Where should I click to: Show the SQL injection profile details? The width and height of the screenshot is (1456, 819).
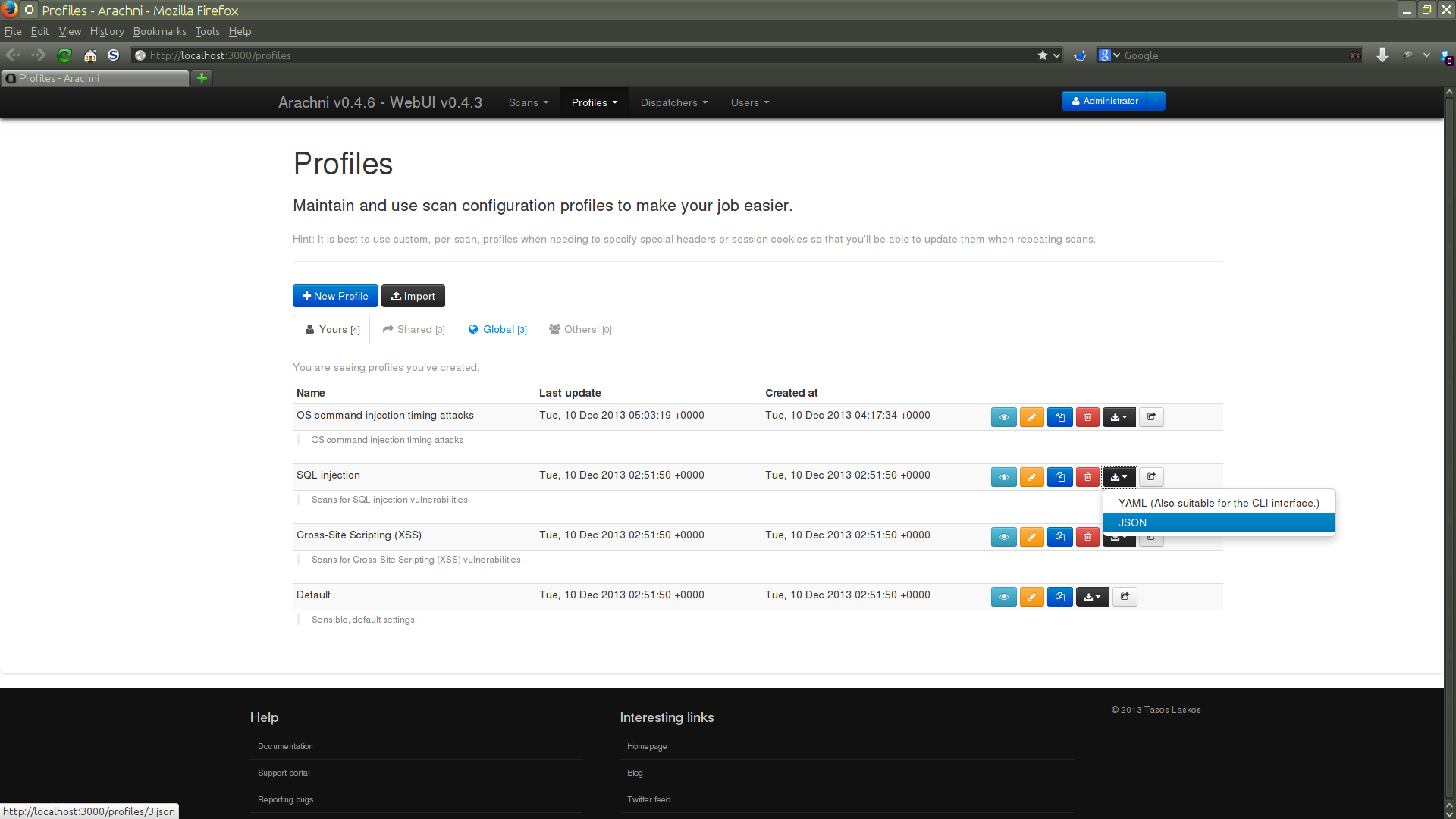(1003, 477)
